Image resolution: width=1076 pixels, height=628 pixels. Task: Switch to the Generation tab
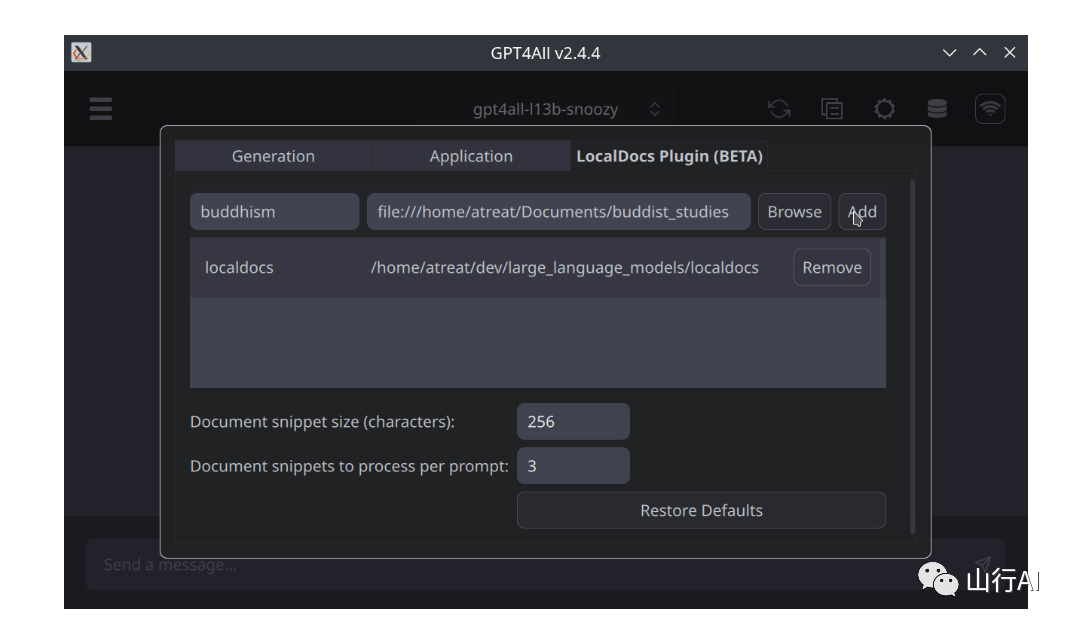[273, 156]
